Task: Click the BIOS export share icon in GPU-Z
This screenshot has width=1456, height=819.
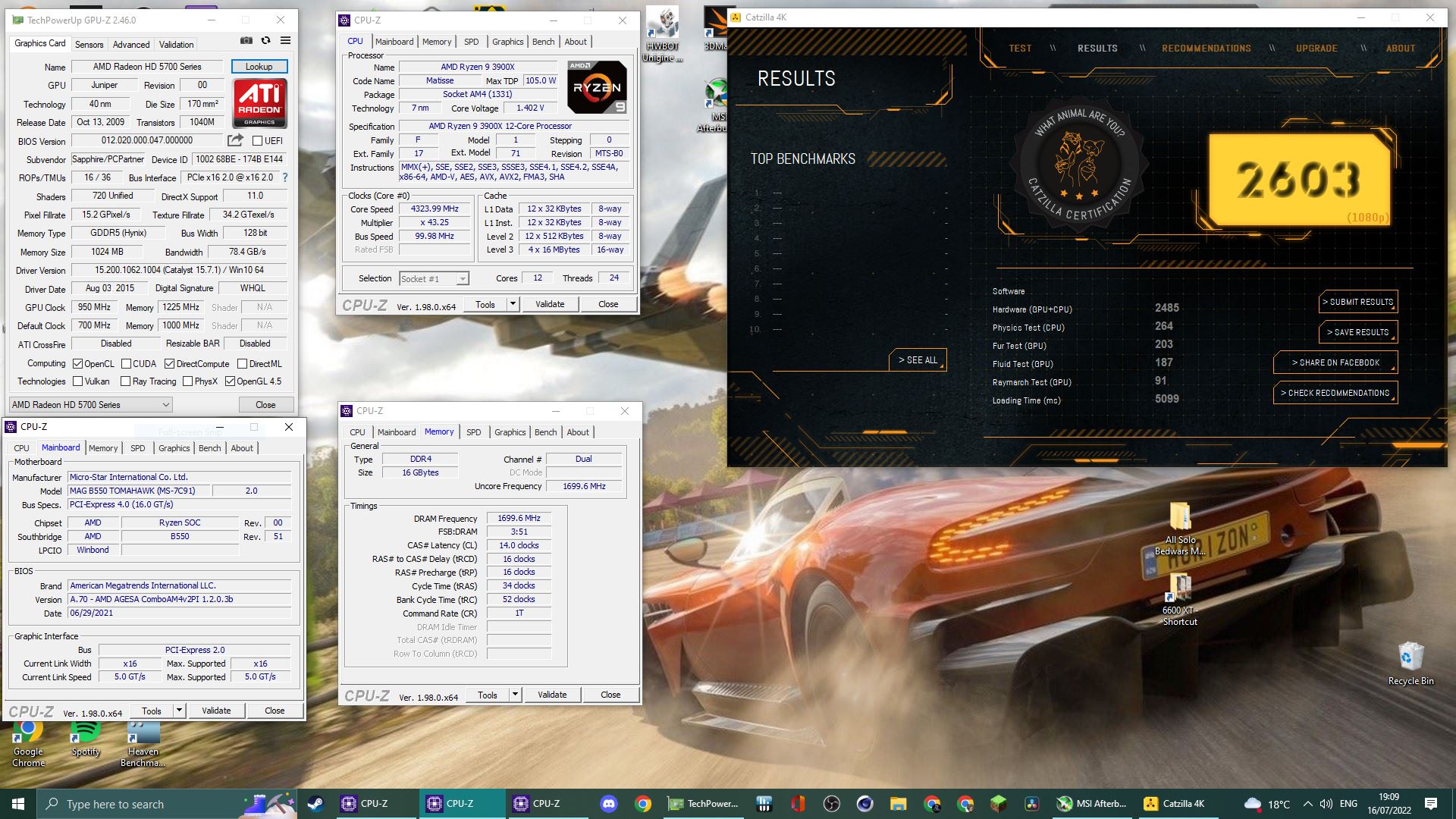Action: coord(235,140)
